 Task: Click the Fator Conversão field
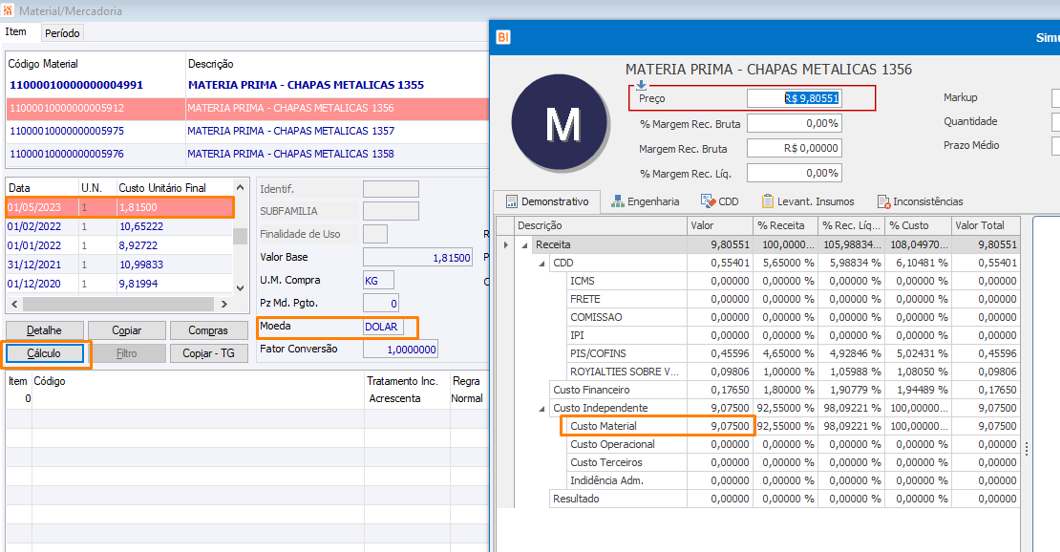tap(401, 349)
